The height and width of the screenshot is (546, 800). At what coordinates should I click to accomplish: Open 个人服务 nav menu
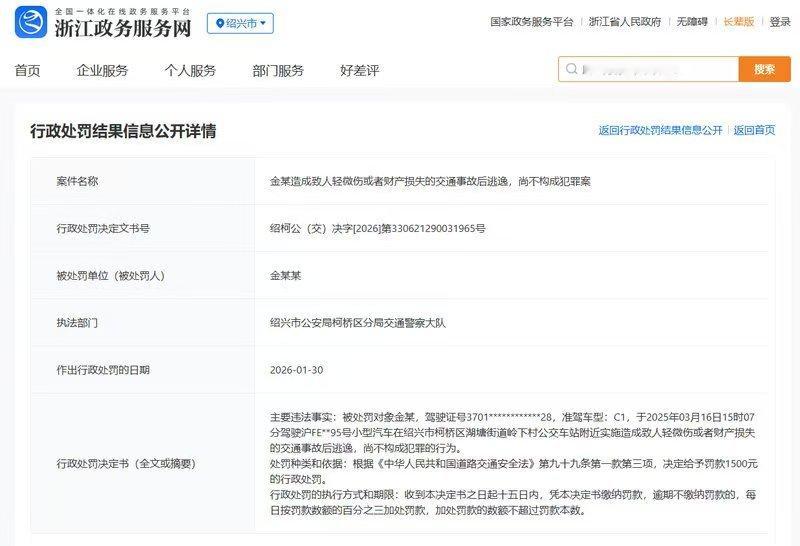[x=190, y=70]
